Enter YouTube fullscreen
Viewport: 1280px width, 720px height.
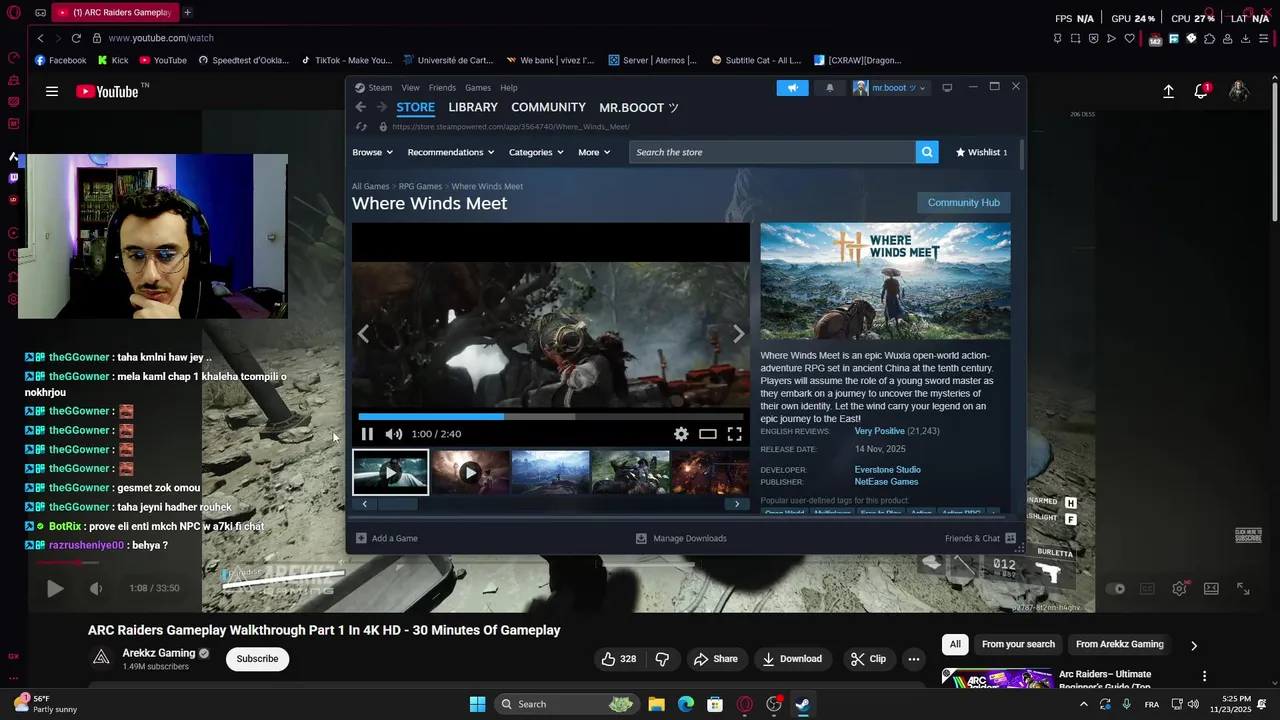(1243, 589)
